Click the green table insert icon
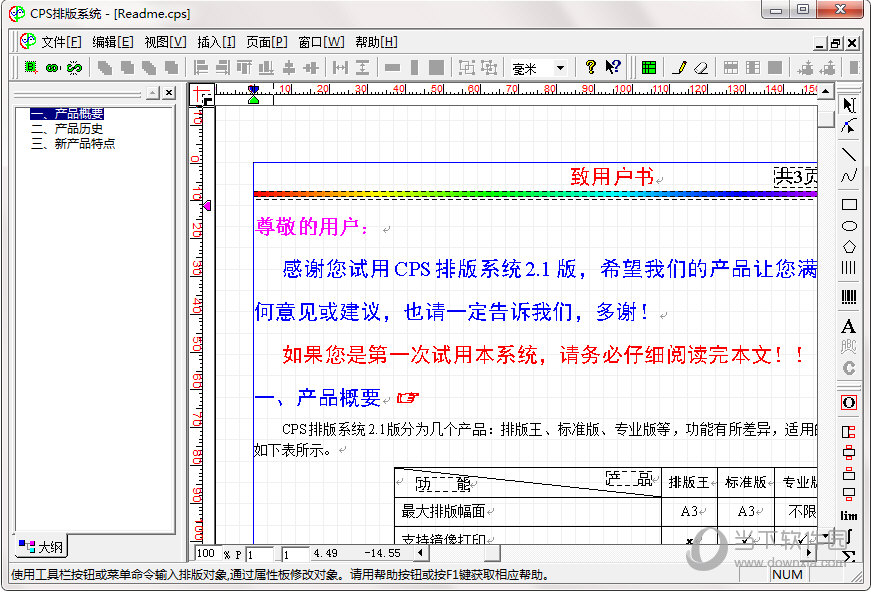Image resolution: width=871 pixels, height=592 pixels. pyautogui.click(x=648, y=68)
